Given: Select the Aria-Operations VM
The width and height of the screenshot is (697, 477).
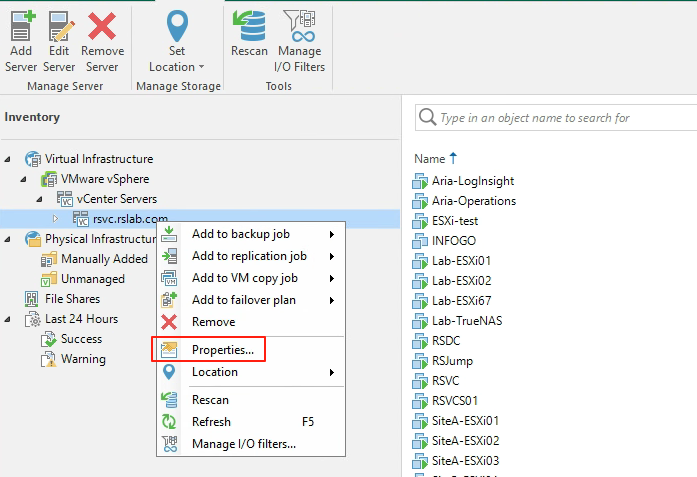Looking at the screenshot, I should click(x=464, y=201).
